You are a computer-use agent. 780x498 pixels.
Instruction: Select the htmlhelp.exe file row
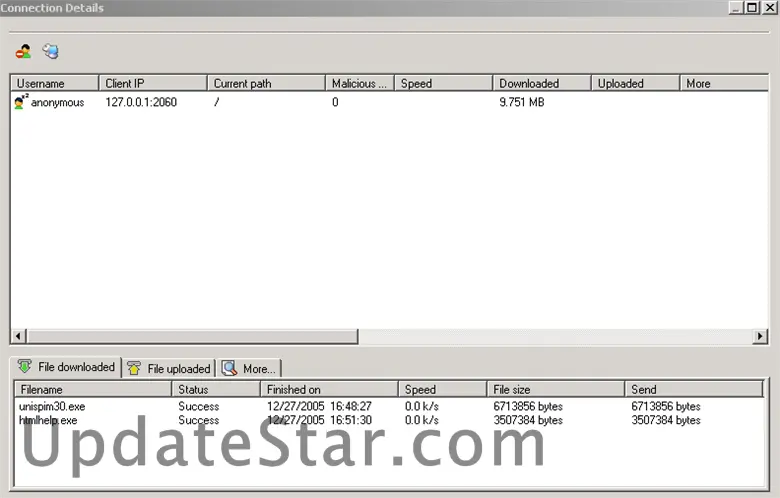[x=390, y=420]
